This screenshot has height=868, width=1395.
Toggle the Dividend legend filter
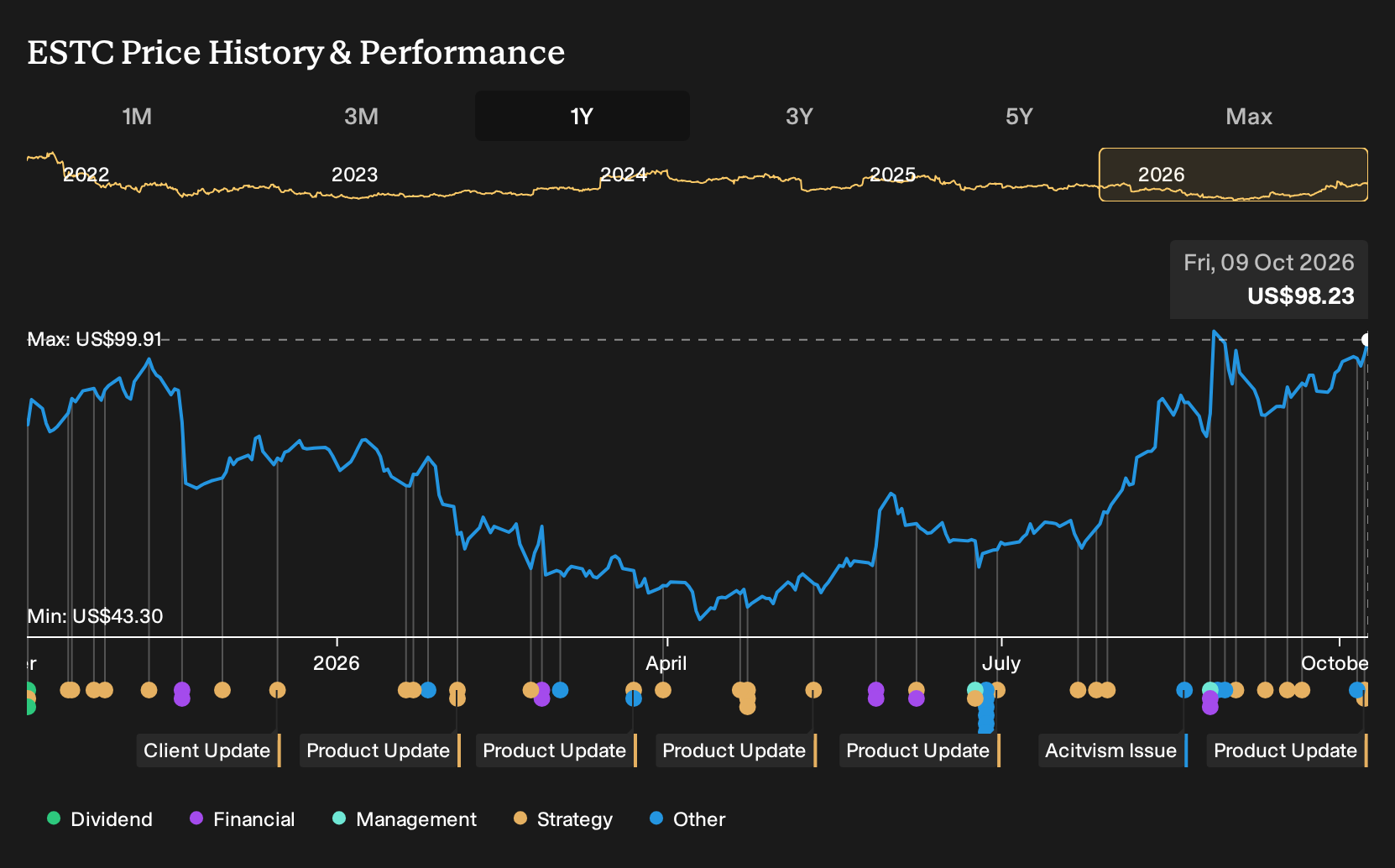click(x=100, y=819)
